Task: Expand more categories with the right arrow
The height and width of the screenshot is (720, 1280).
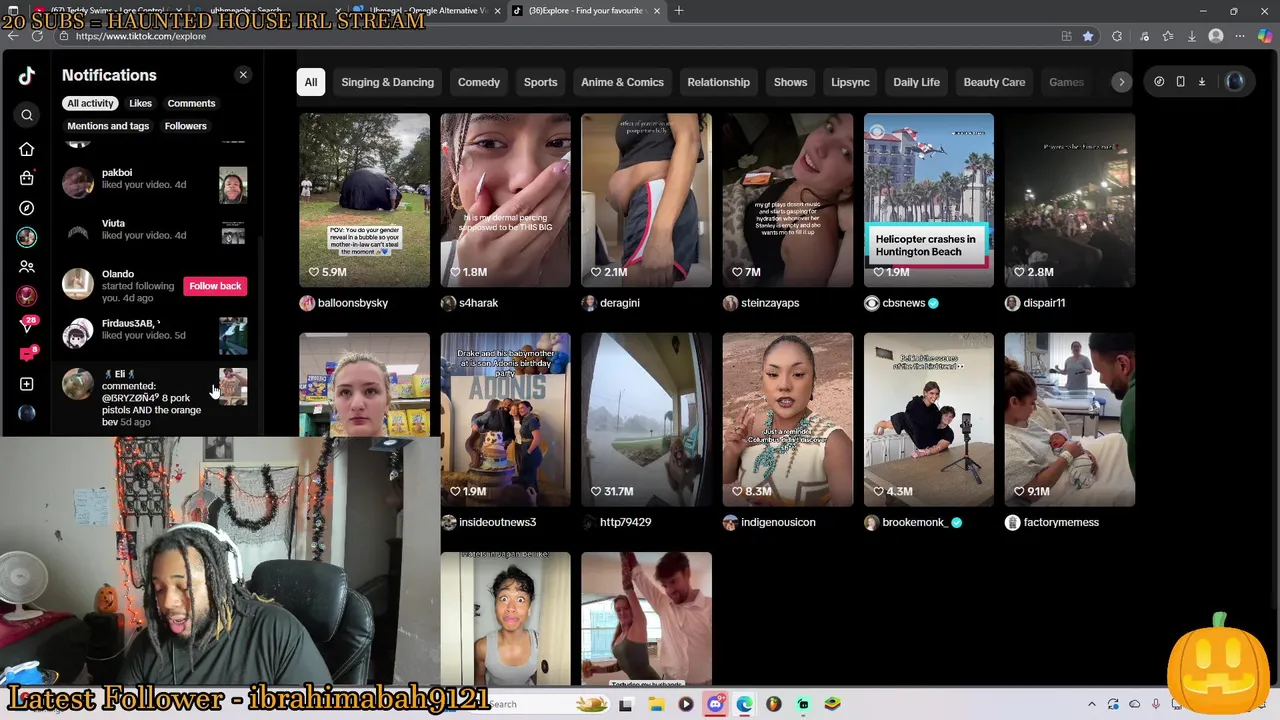Action: [x=1121, y=82]
